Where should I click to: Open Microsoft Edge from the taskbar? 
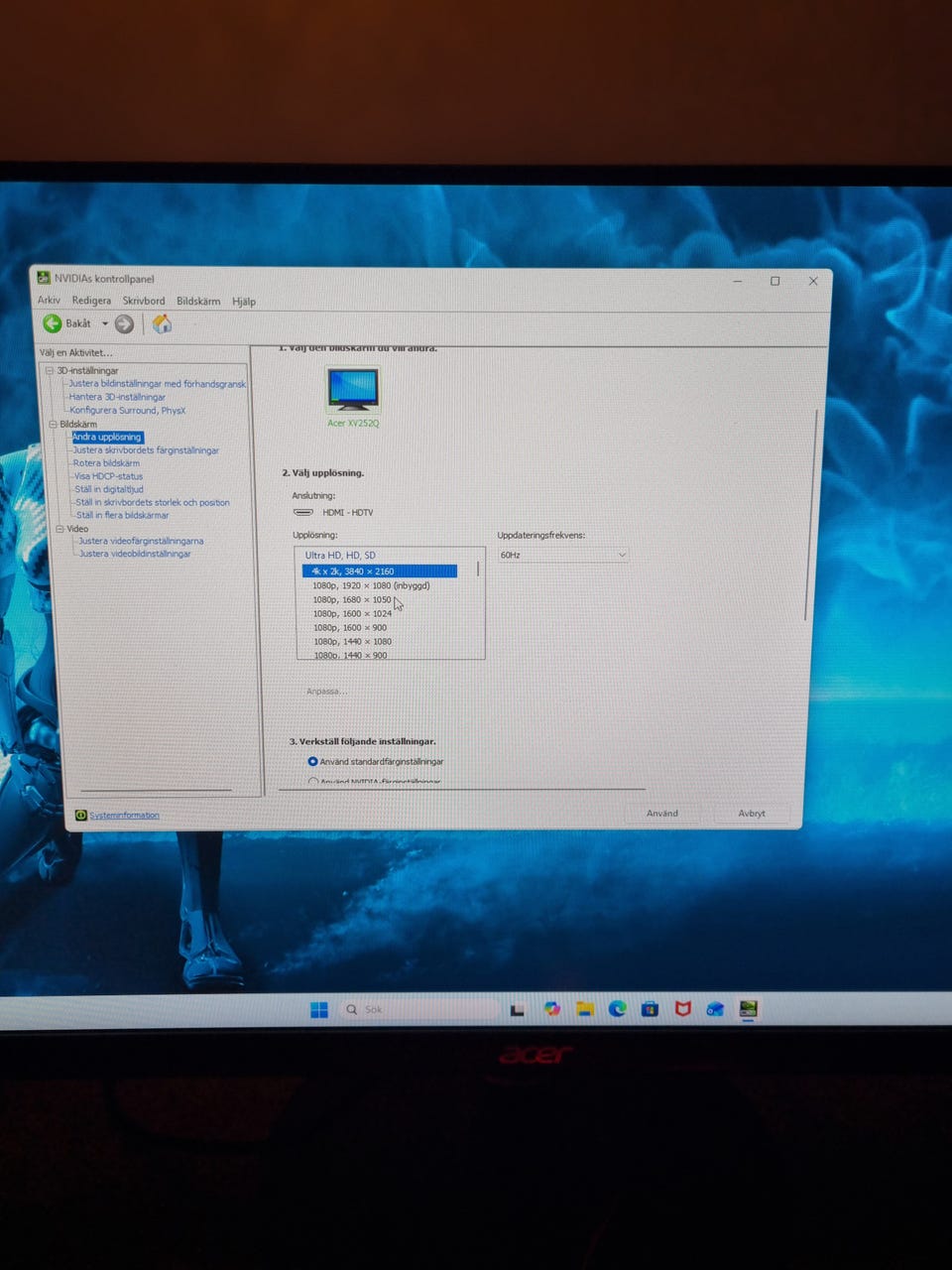(x=617, y=1009)
